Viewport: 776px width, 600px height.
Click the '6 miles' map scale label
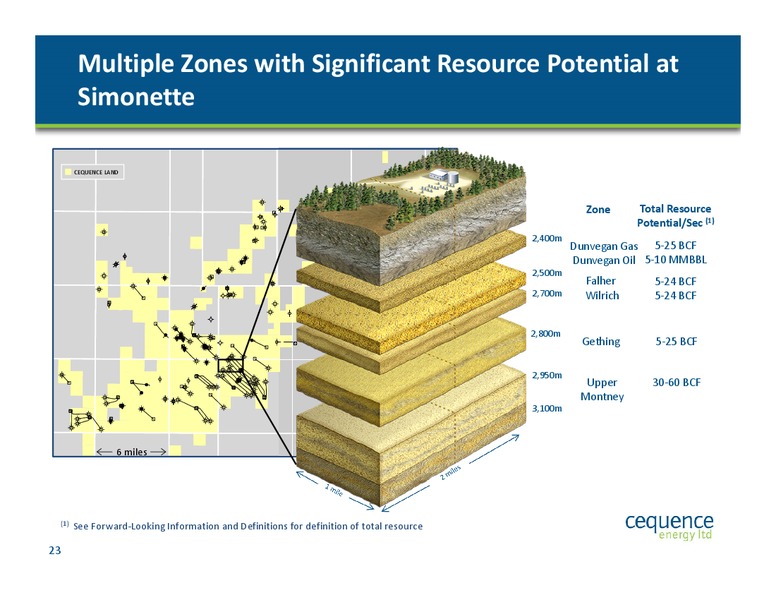132,451
